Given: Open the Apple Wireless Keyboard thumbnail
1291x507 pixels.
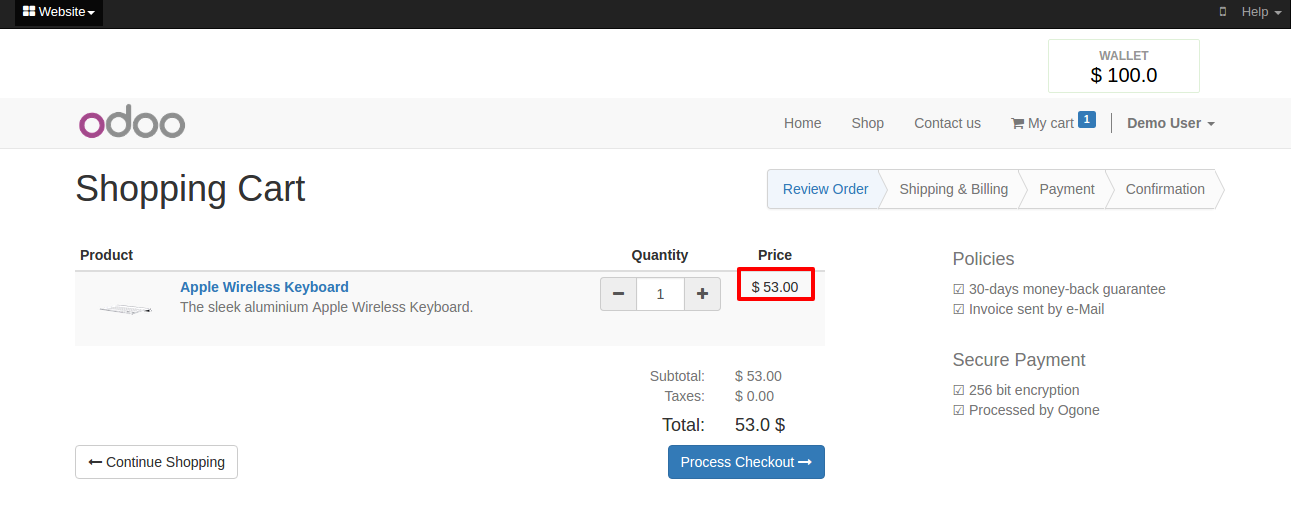Looking at the screenshot, I should [126, 309].
